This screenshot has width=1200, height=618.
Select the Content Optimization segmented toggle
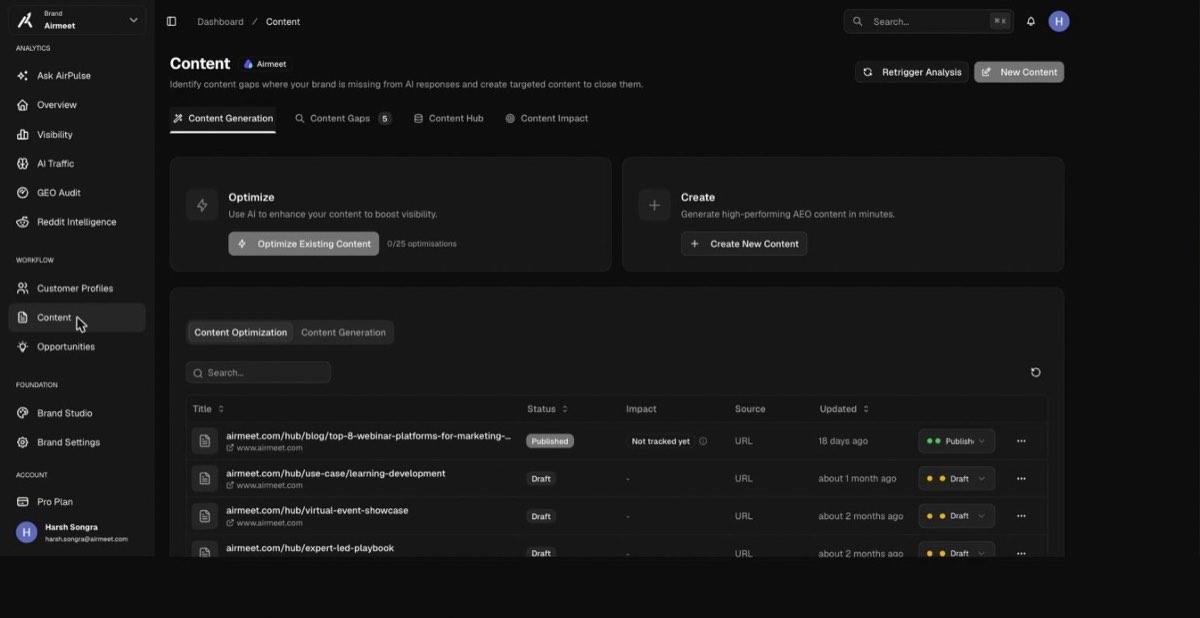(x=240, y=333)
